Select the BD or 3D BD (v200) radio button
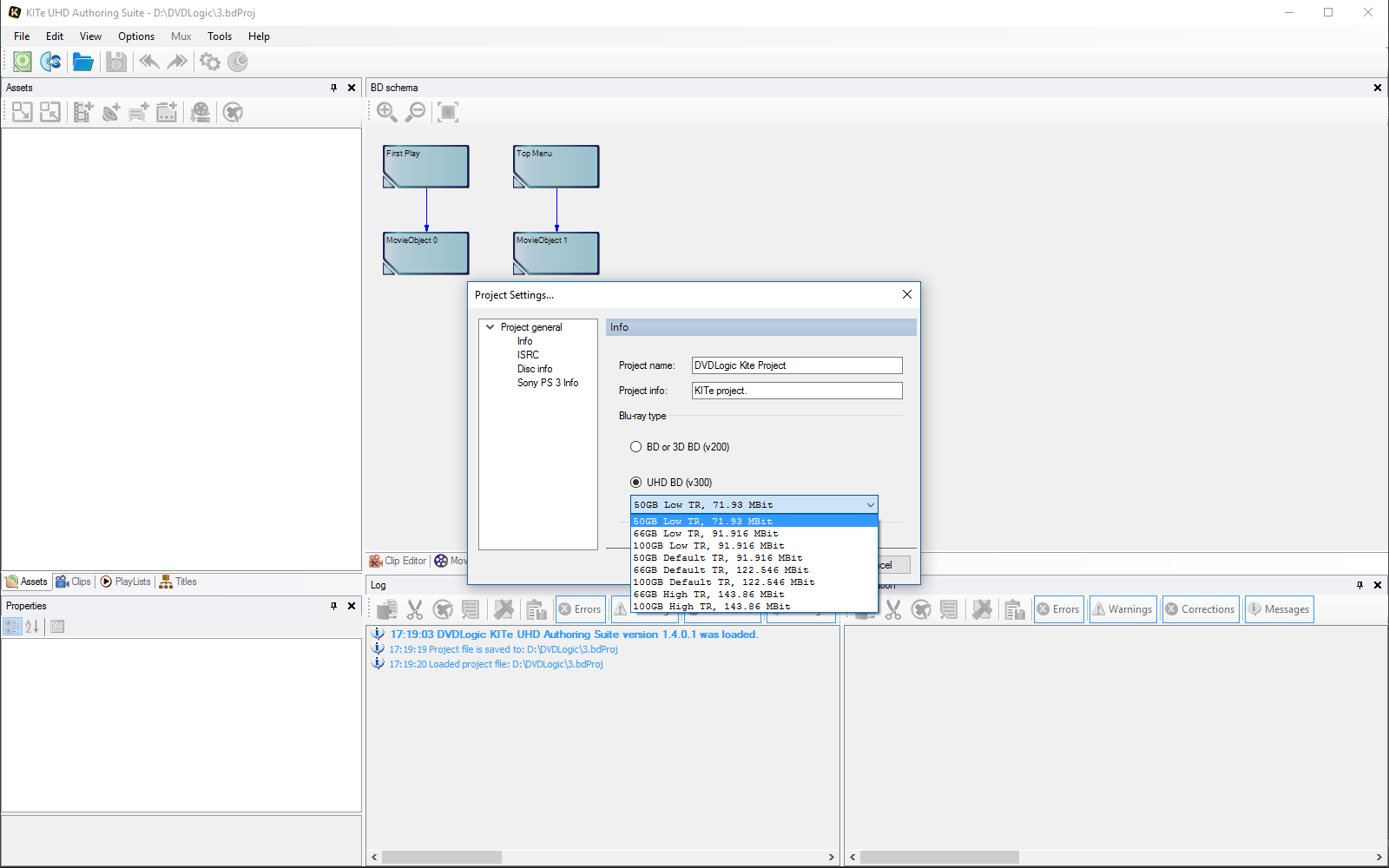The image size is (1389, 868). [636, 447]
